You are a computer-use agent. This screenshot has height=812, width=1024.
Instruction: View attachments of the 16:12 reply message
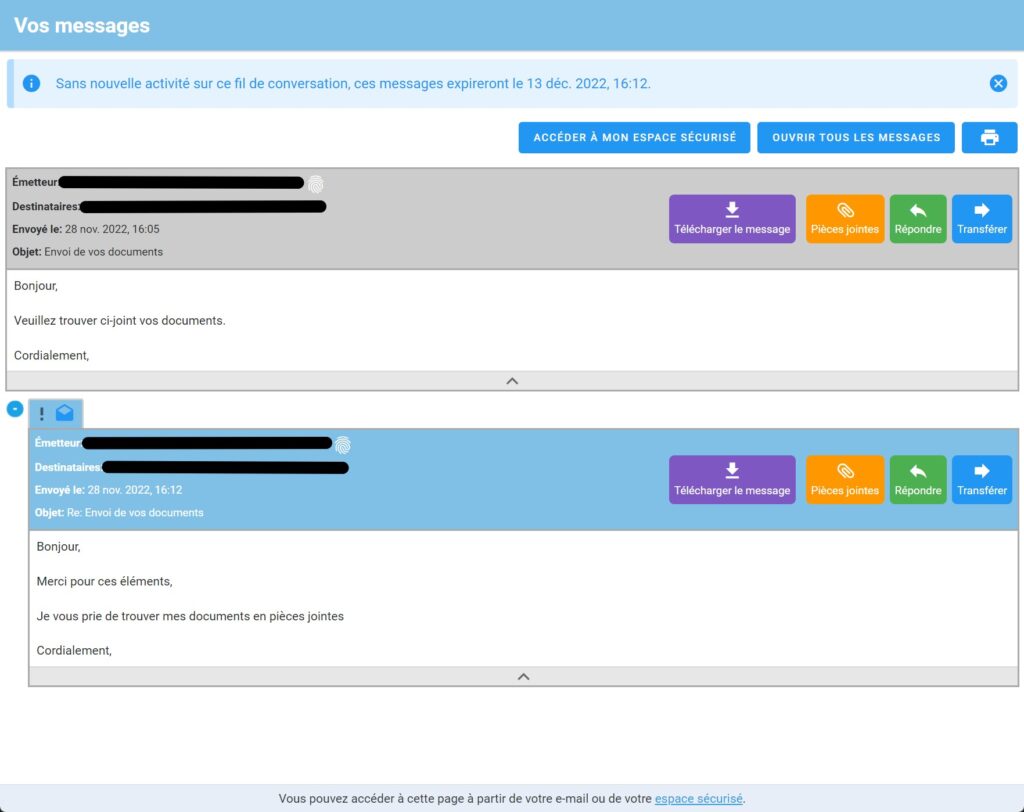click(845, 480)
